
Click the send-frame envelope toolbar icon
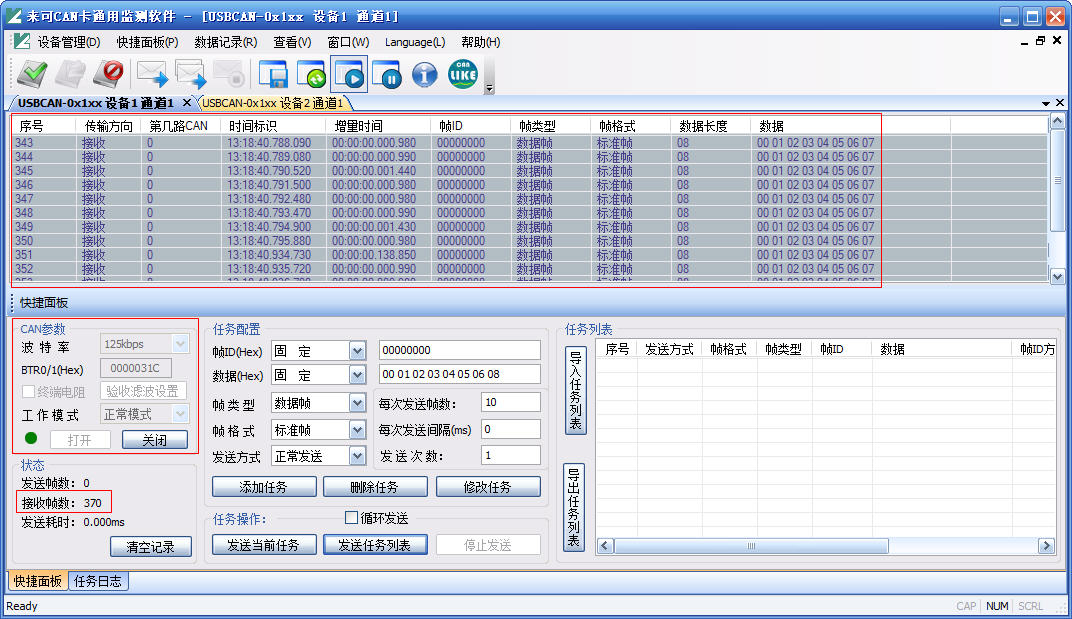(150, 74)
